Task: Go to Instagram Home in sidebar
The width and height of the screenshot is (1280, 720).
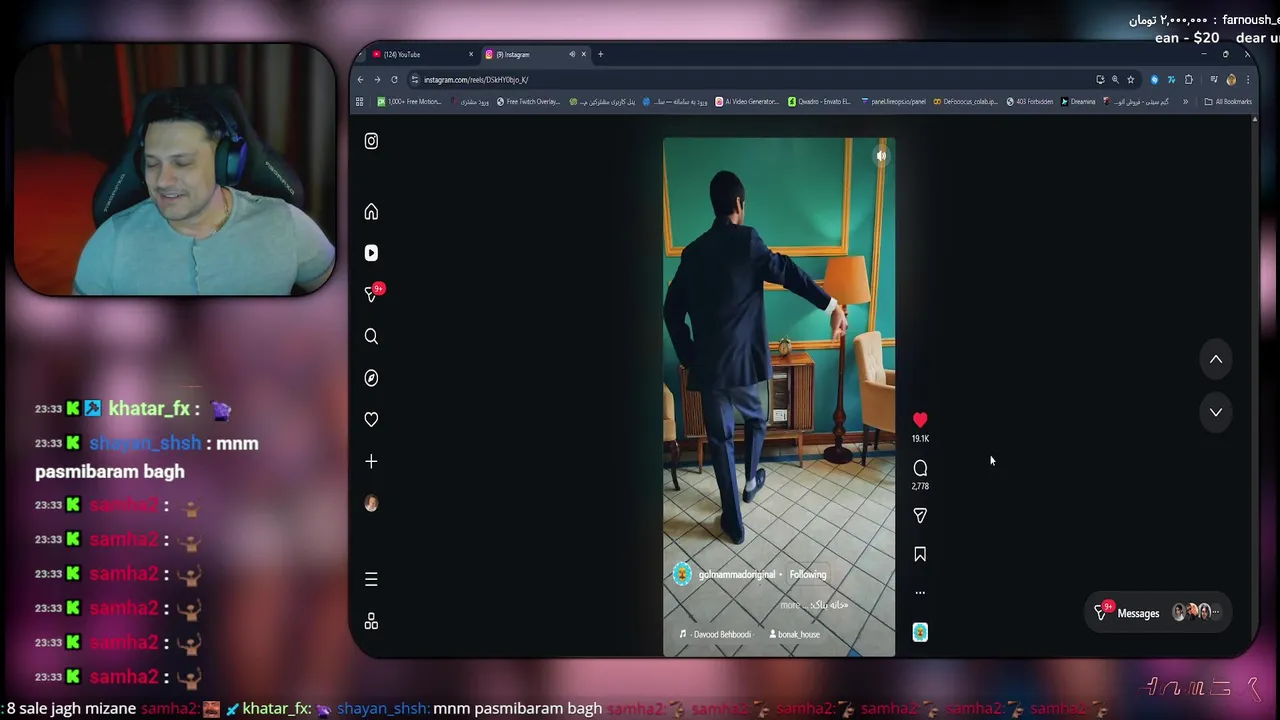Action: pyautogui.click(x=371, y=212)
